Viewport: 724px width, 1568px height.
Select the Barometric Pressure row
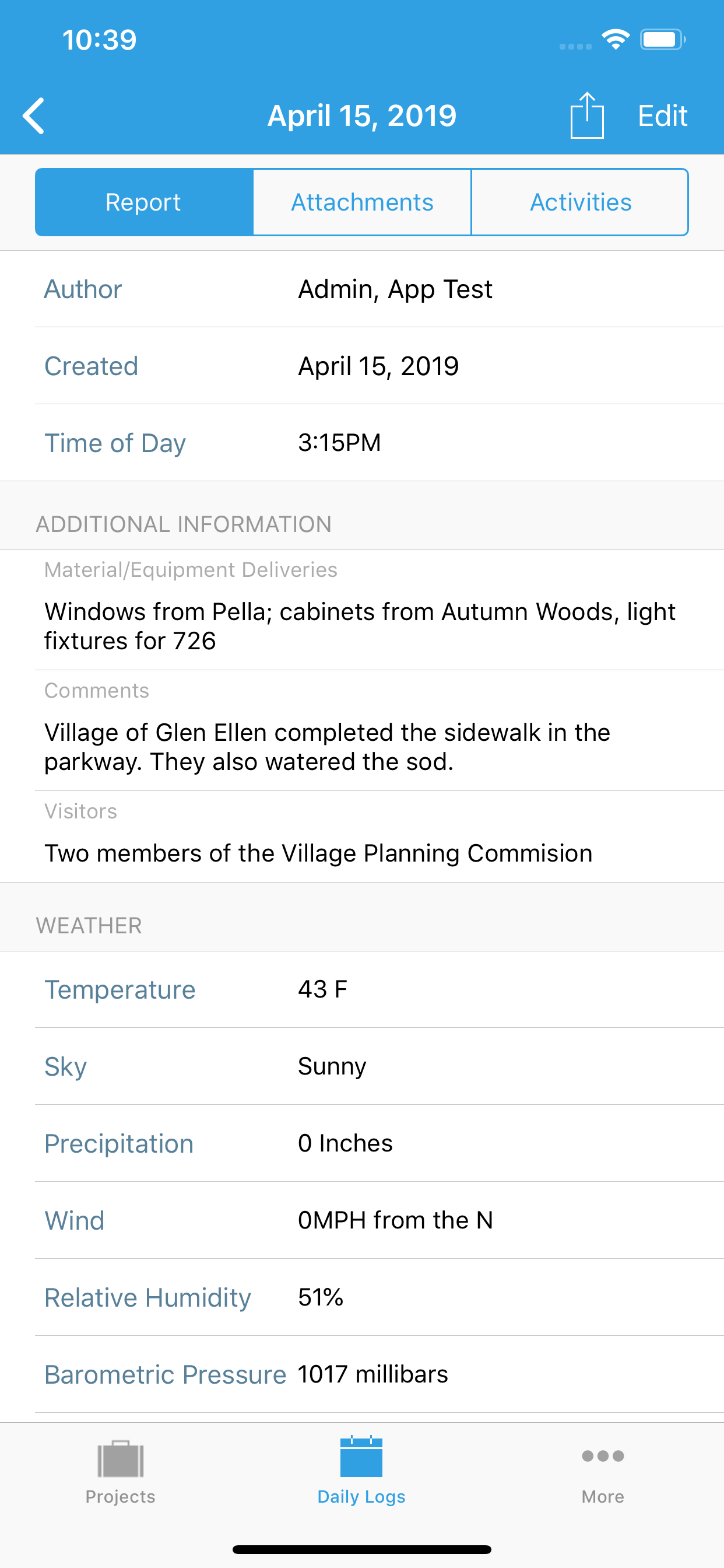pyautogui.click(x=362, y=1374)
